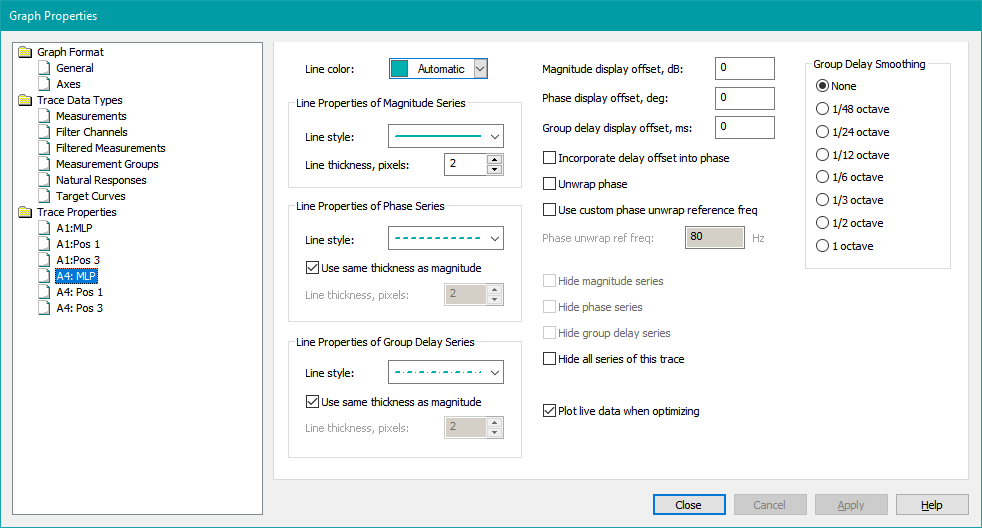Screen dimensions: 982x528
Task: Select the A1:Pos 1 trace
Action: coord(78,244)
